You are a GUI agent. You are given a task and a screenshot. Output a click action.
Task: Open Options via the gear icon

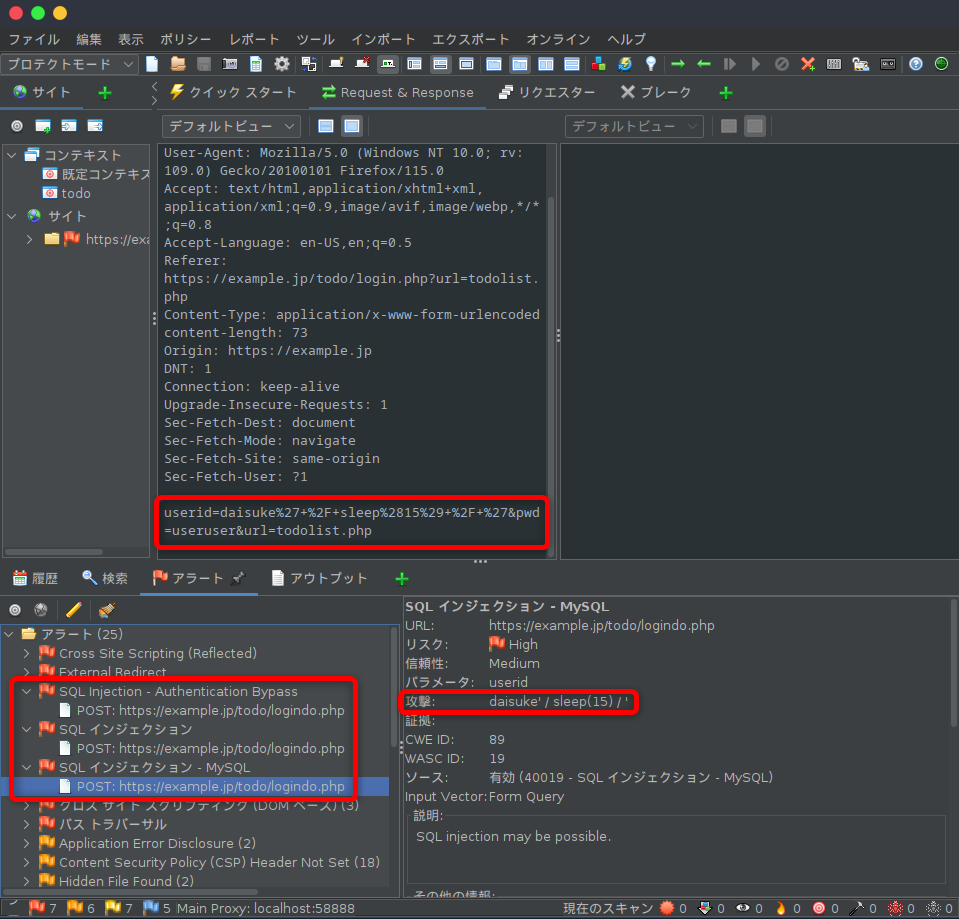(282, 64)
